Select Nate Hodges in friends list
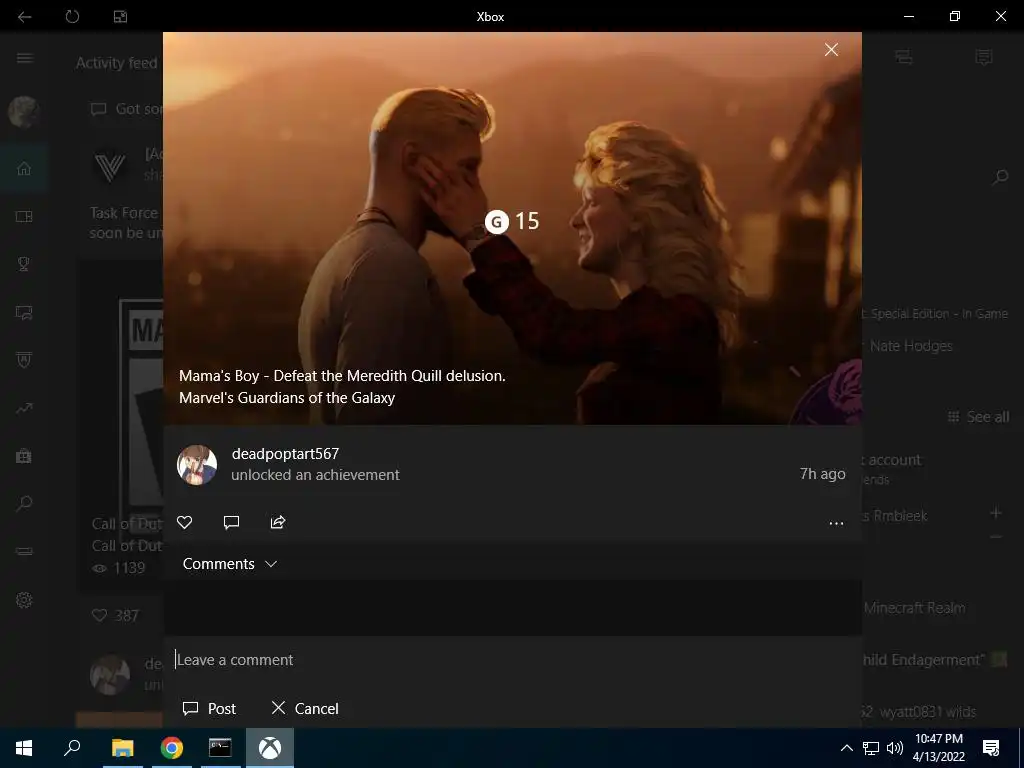Screen dimensions: 1024x768 (910, 345)
